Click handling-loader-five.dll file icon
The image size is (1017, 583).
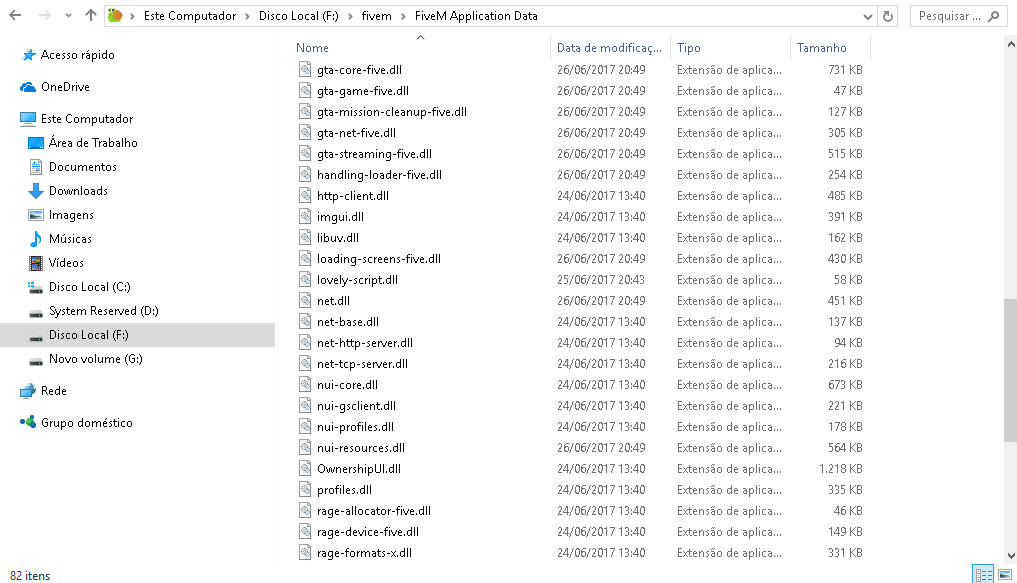[305, 174]
